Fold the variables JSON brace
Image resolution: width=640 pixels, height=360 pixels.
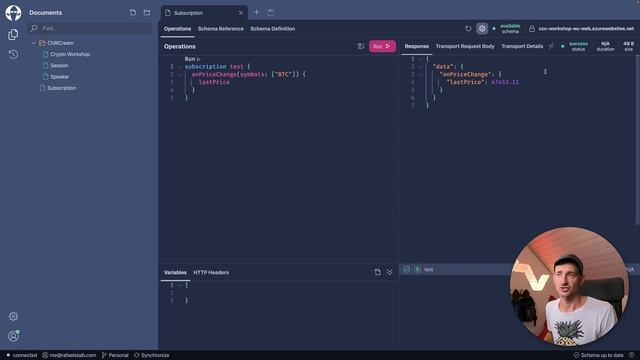(x=180, y=285)
